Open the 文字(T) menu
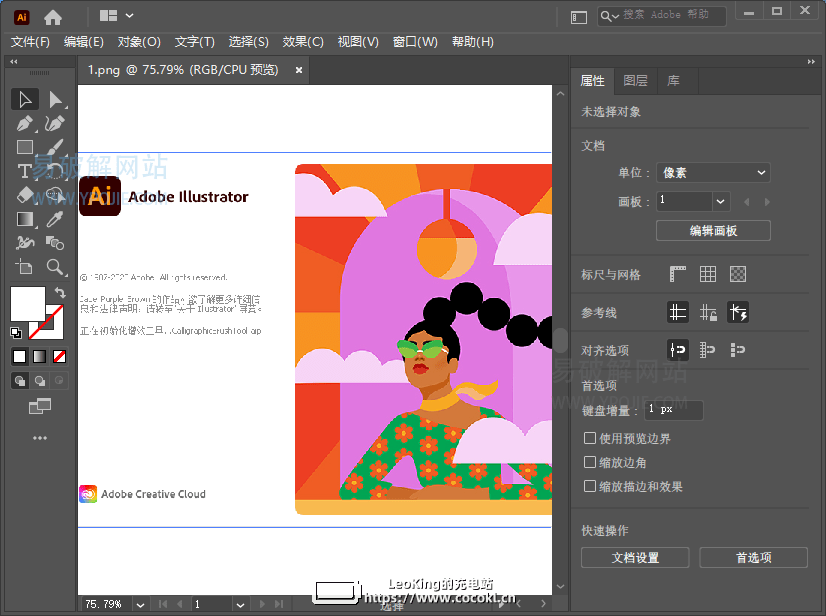 [195, 42]
